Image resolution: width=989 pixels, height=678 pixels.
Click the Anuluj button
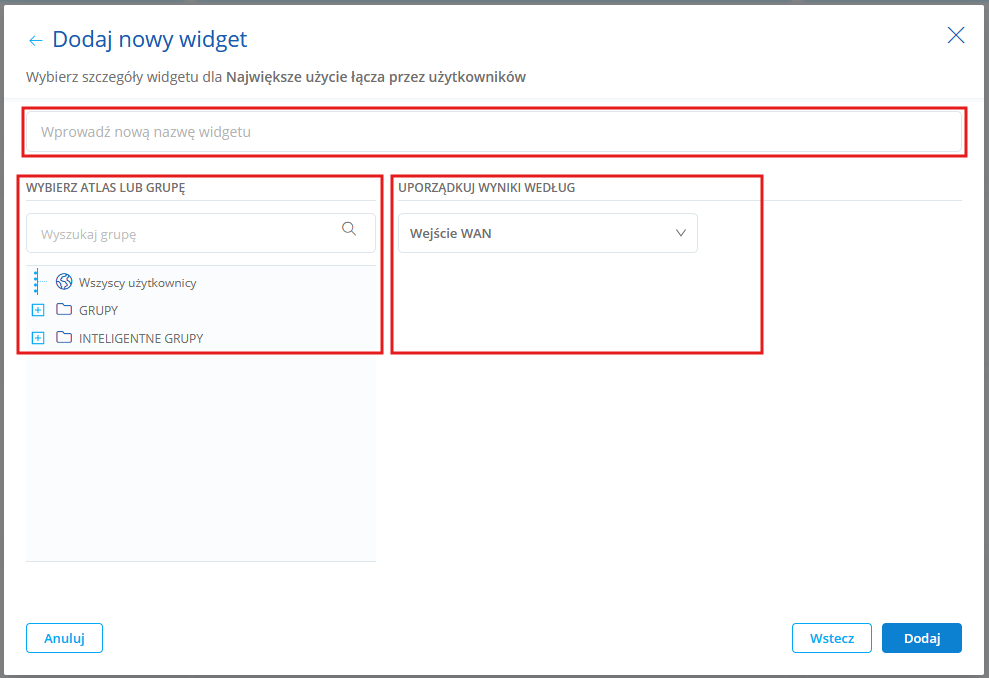64,638
